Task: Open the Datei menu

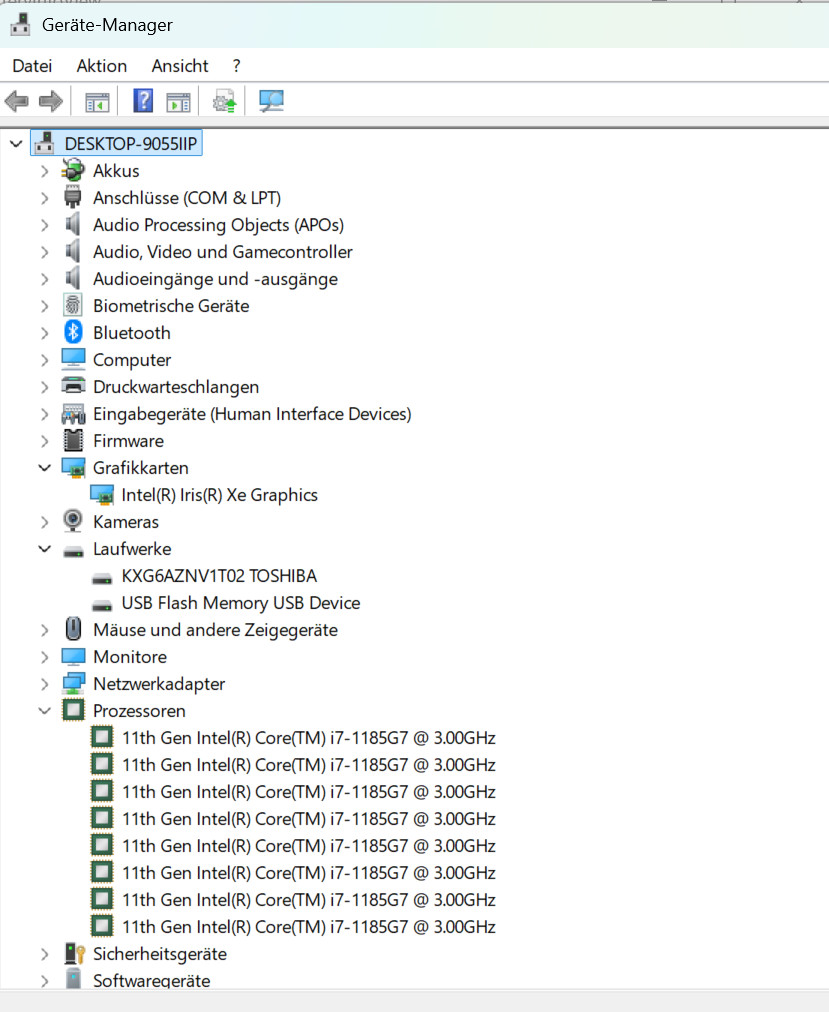Action: pos(32,66)
